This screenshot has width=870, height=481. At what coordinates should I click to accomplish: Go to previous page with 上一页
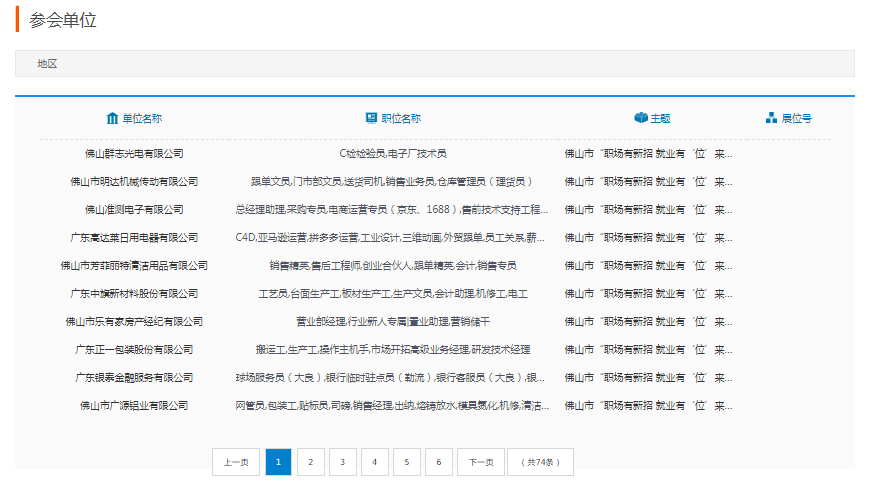point(236,462)
